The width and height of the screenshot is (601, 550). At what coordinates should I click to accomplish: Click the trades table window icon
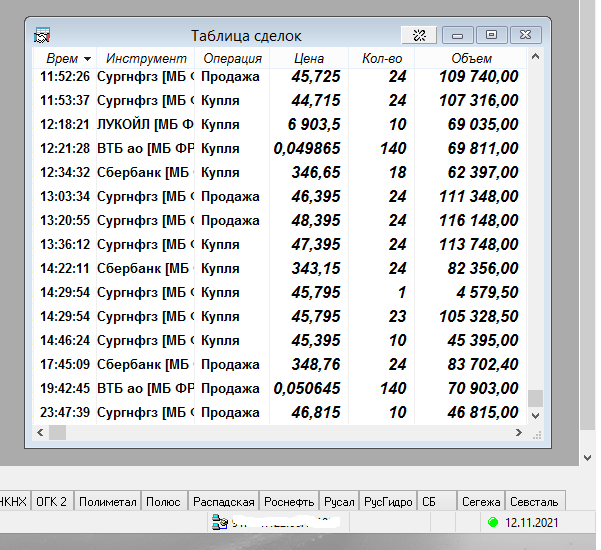(x=42, y=35)
